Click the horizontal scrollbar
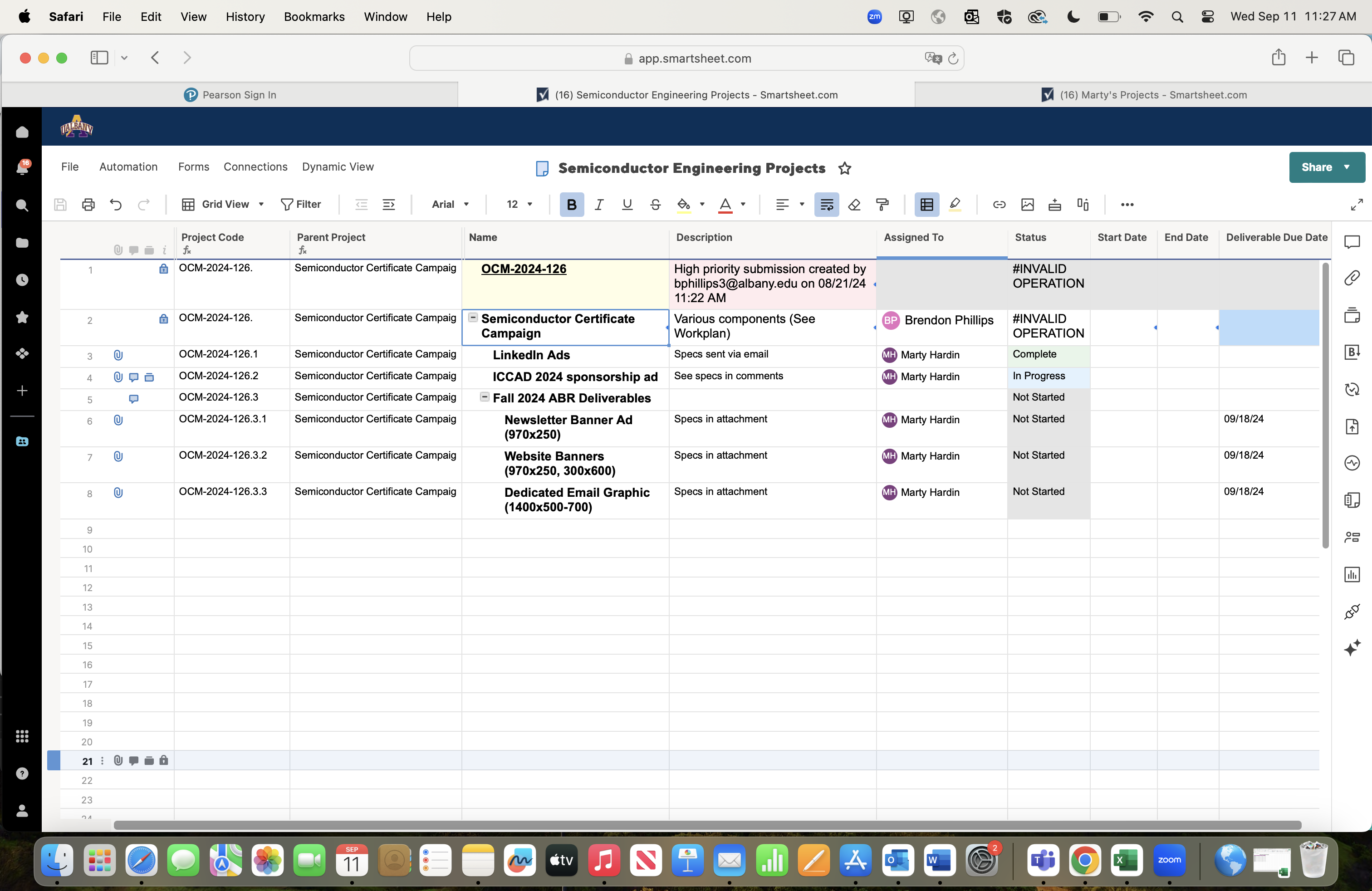The height and width of the screenshot is (891, 1372). point(707,825)
